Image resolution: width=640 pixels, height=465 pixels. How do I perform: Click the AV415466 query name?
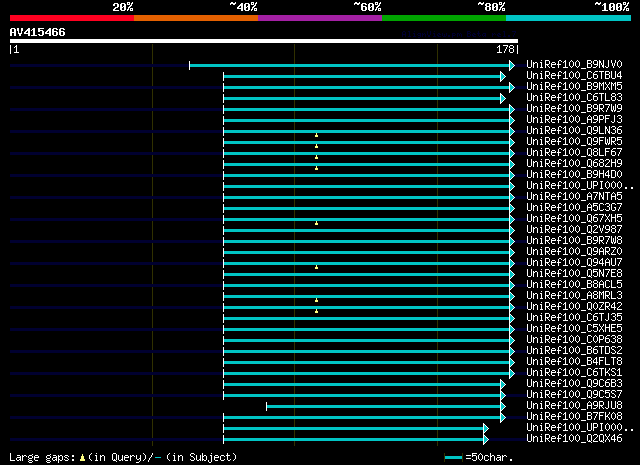coord(38,32)
